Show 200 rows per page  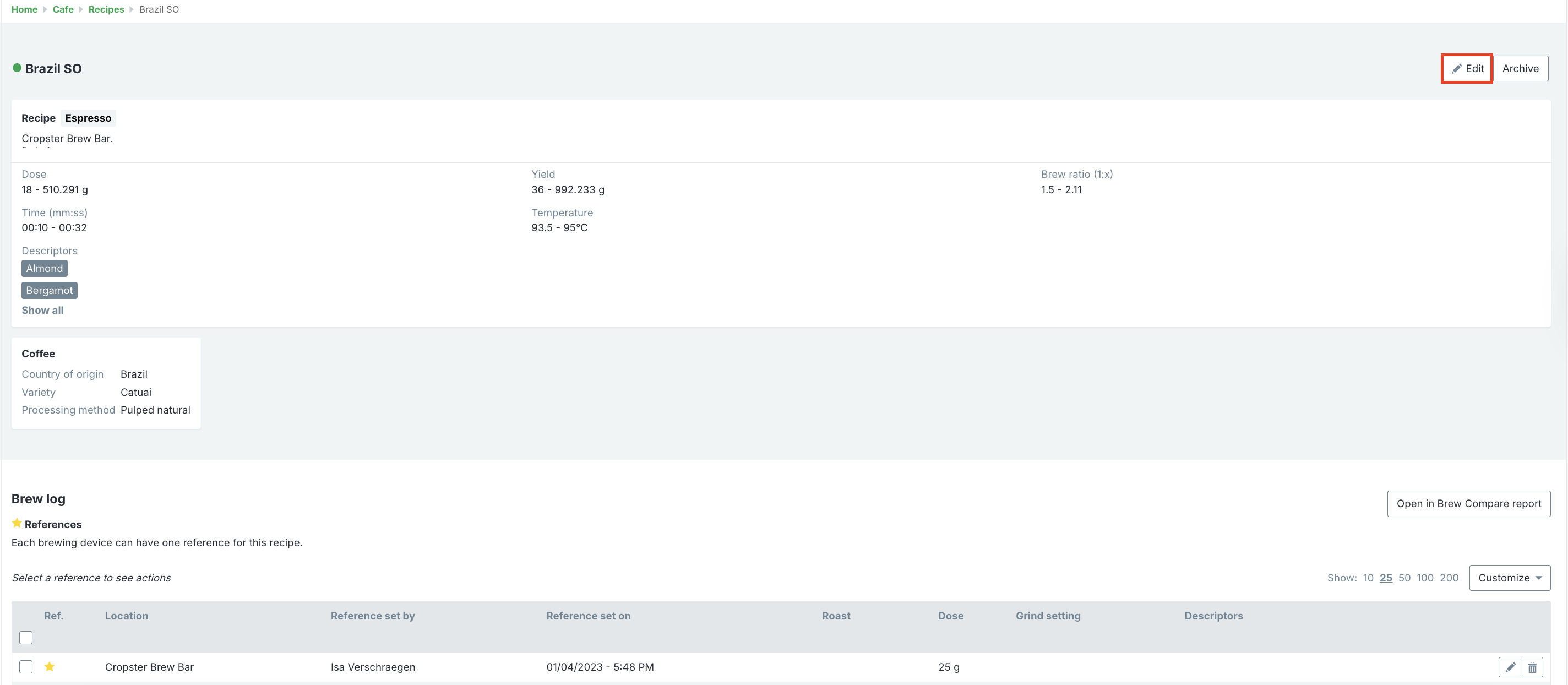click(x=1449, y=578)
